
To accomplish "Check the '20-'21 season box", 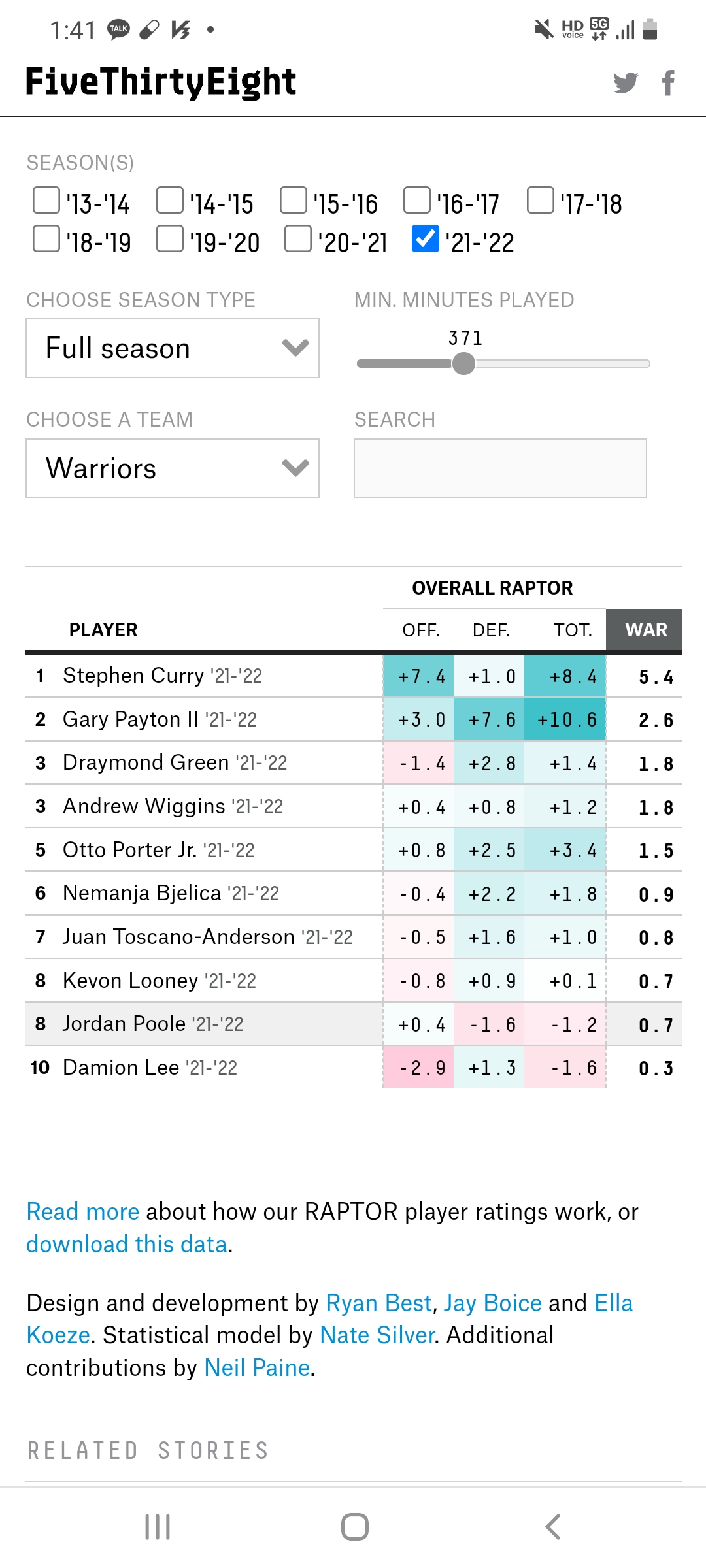I will pyautogui.click(x=298, y=238).
